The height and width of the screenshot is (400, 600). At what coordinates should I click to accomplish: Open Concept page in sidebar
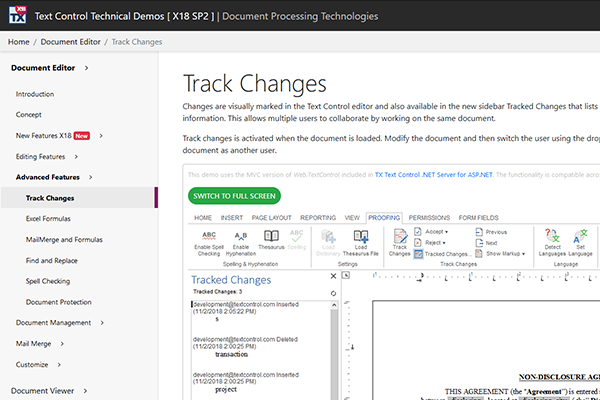[x=29, y=115]
